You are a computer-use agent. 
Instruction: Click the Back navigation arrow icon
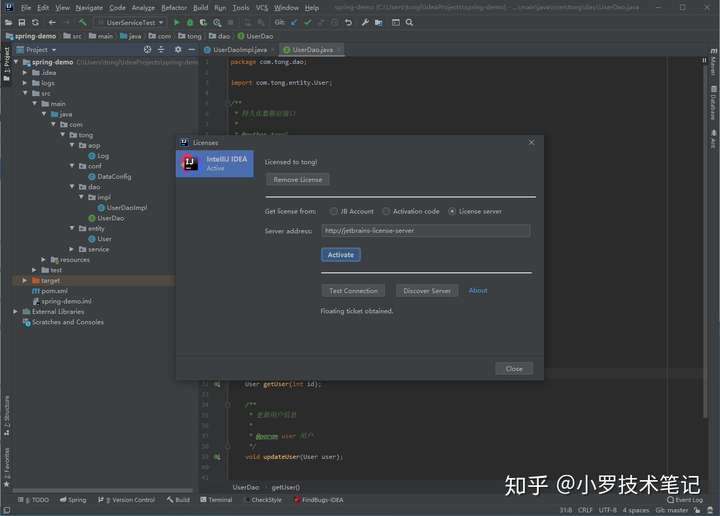(x=52, y=22)
